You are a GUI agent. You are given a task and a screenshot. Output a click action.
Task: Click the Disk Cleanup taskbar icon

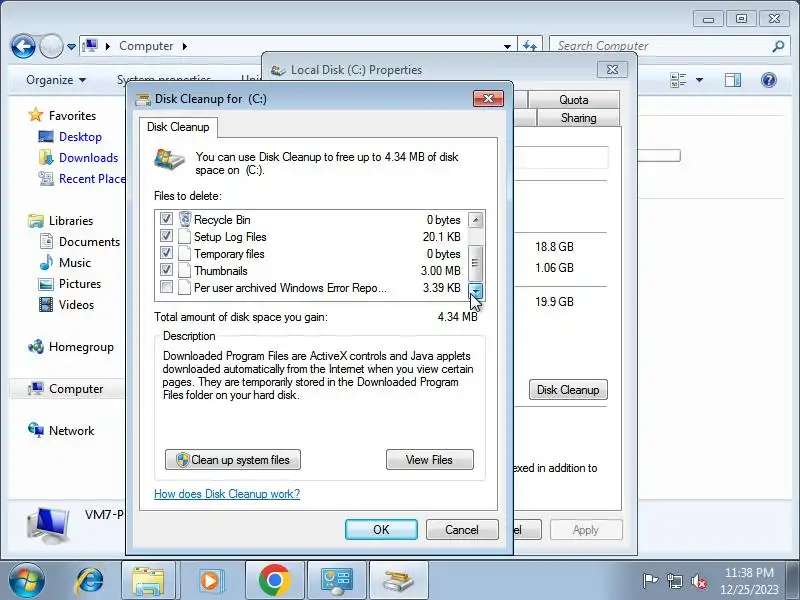click(x=398, y=581)
